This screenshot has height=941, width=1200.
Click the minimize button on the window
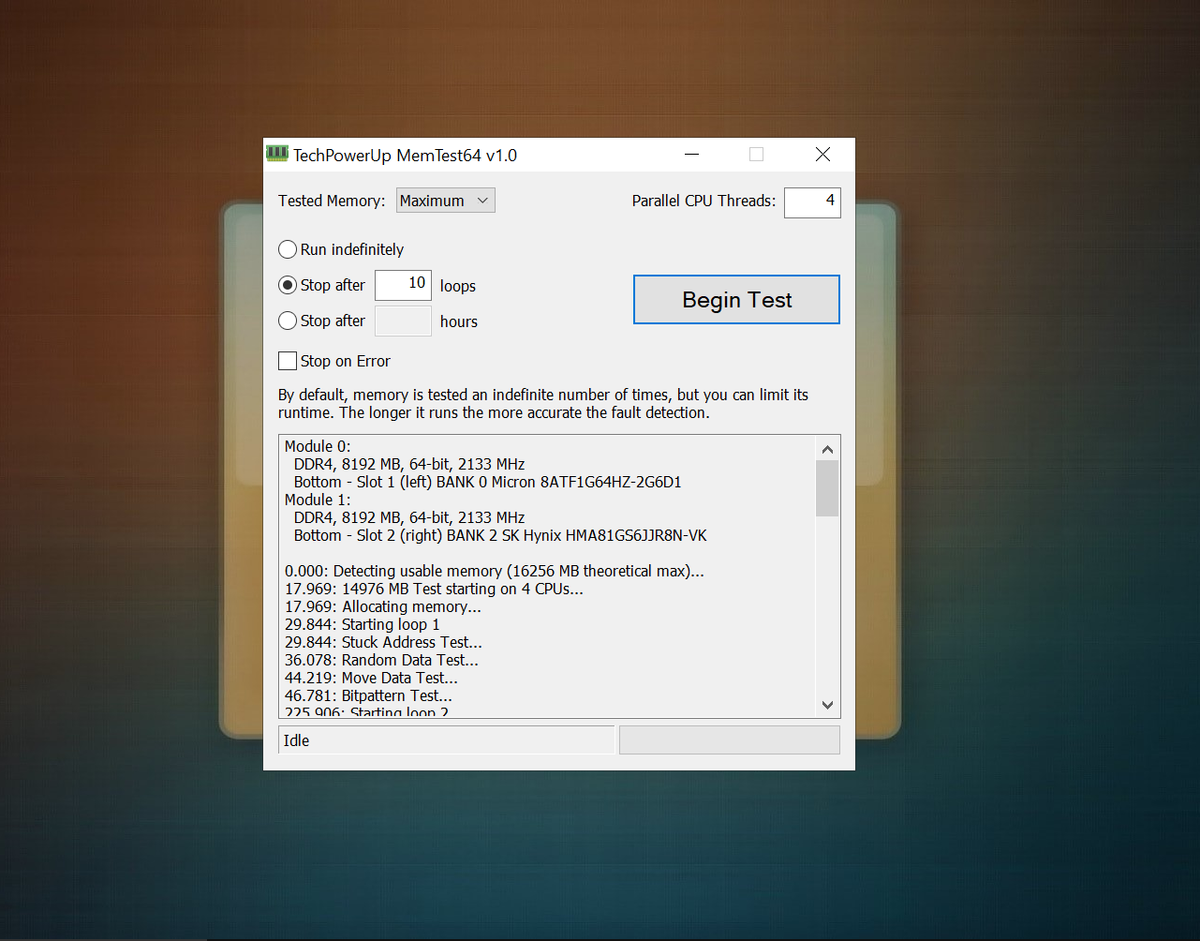pyautogui.click(x=691, y=154)
